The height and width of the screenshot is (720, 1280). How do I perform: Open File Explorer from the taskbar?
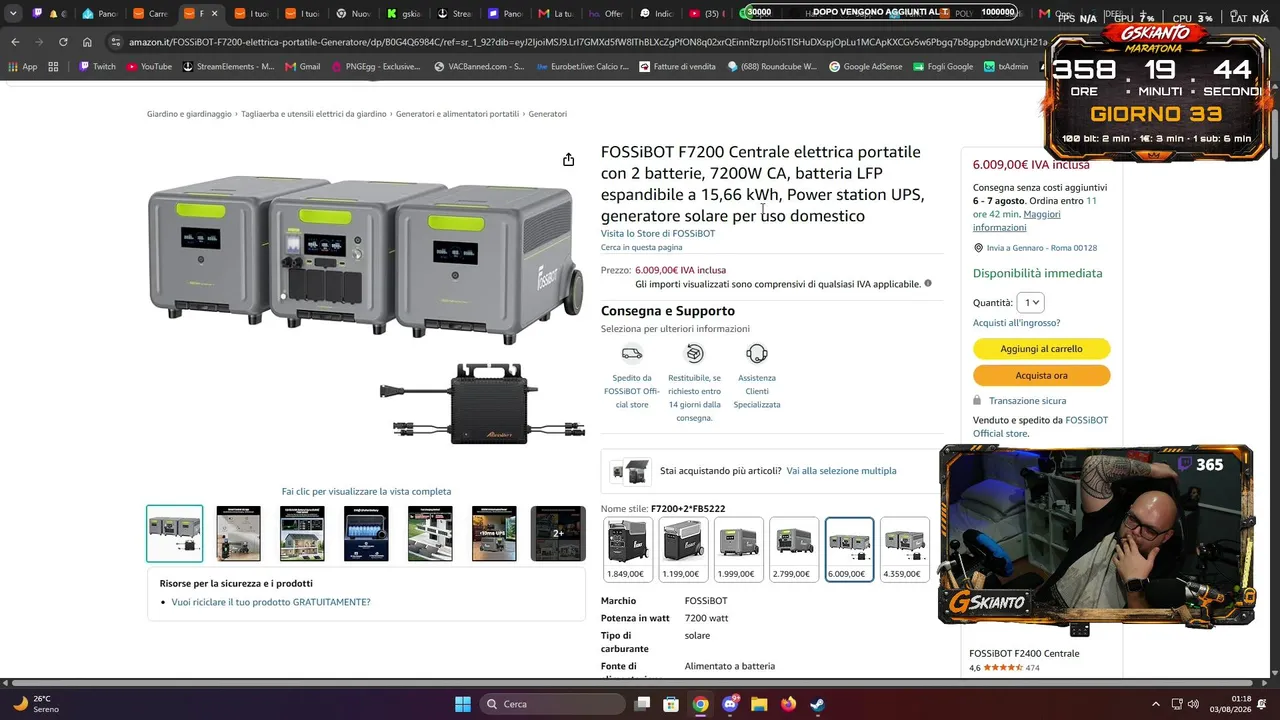pos(759,704)
